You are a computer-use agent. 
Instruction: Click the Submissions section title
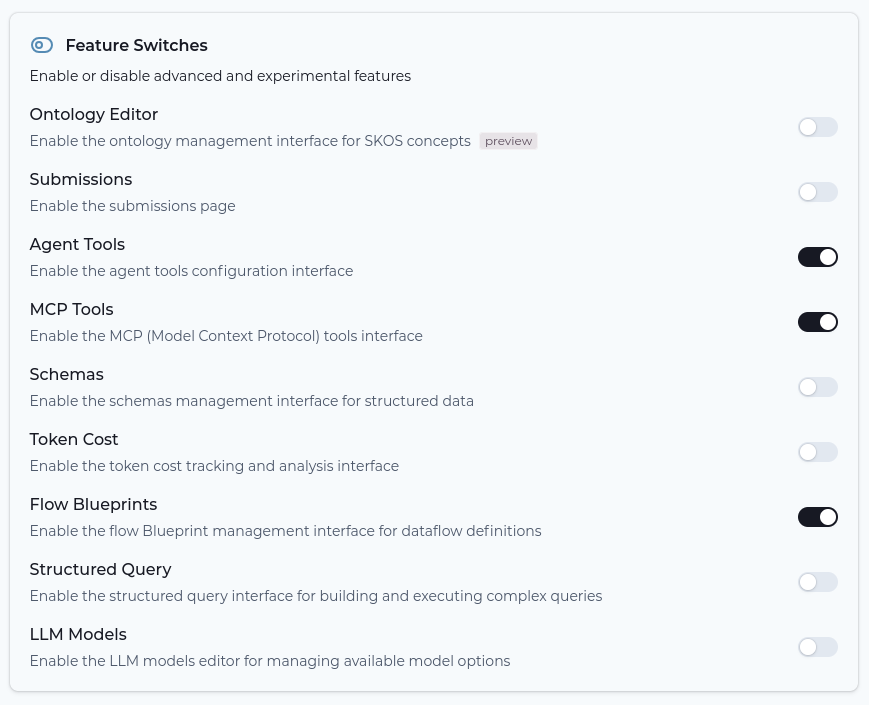coord(80,179)
